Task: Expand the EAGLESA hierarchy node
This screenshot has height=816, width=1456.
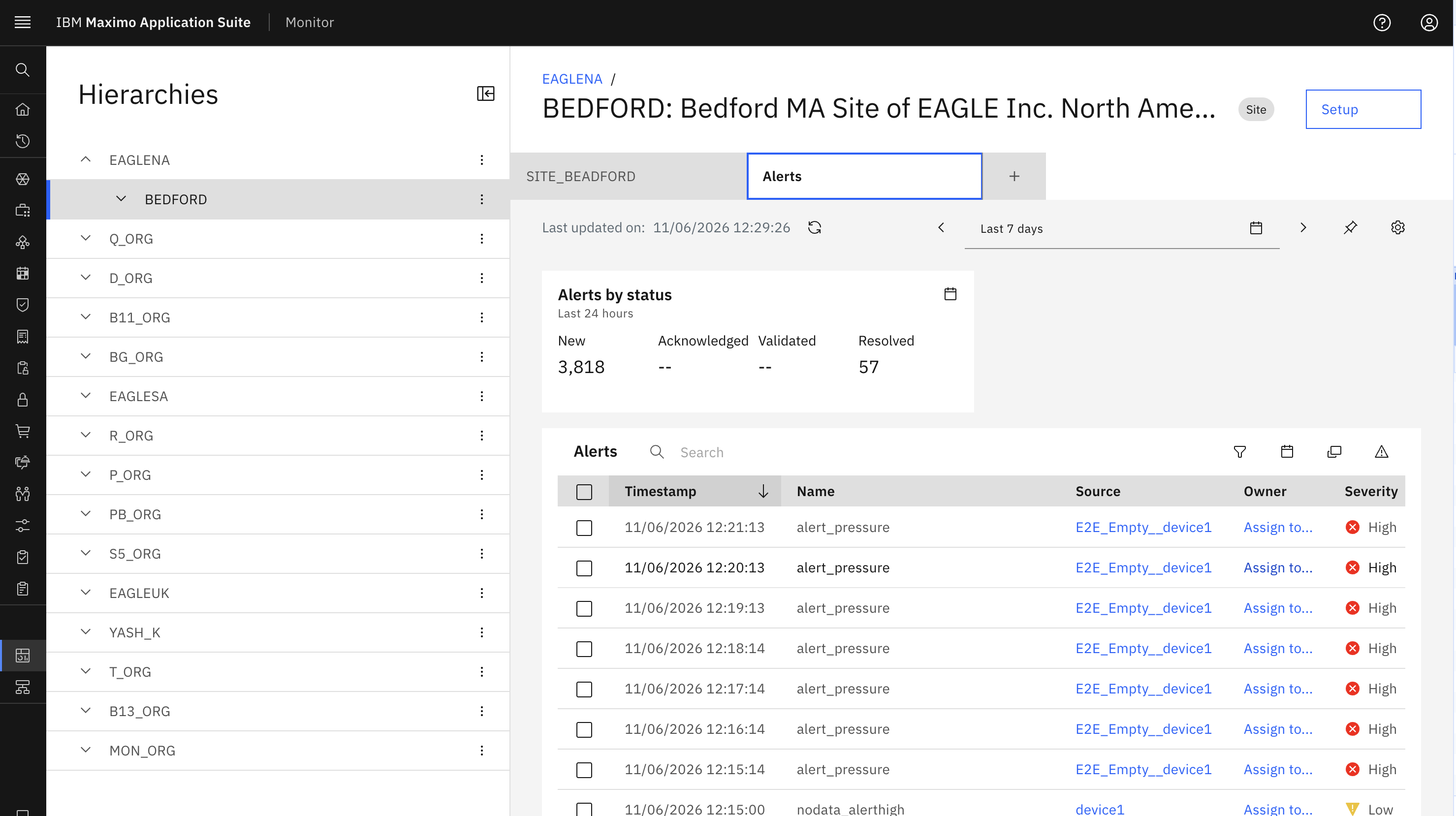Action: [85, 396]
